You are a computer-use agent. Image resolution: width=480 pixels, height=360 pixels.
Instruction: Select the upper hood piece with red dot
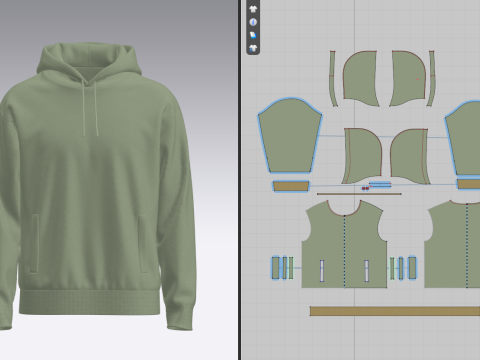(x=407, y=78)
